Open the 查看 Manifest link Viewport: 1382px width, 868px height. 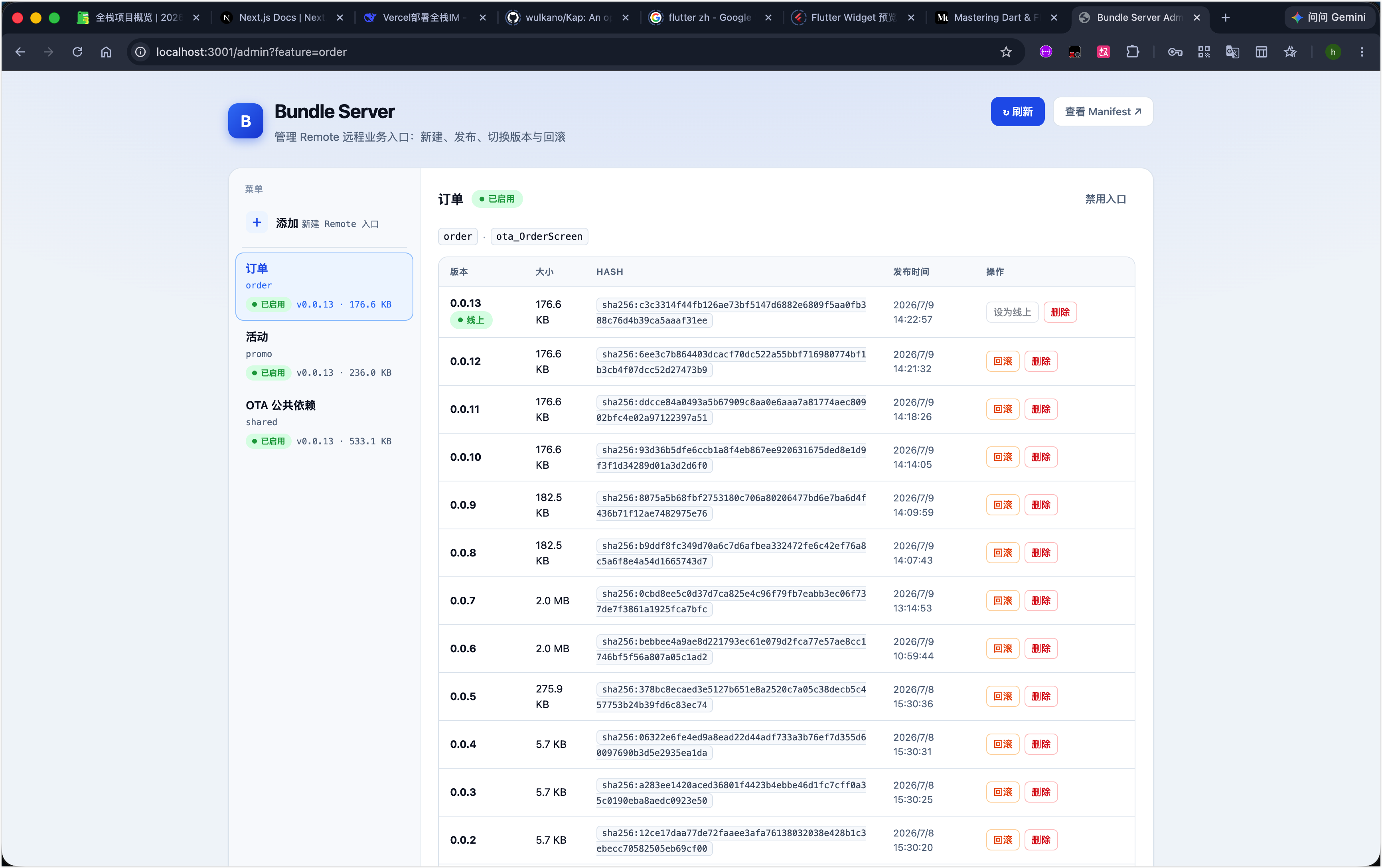(1102, 112)
